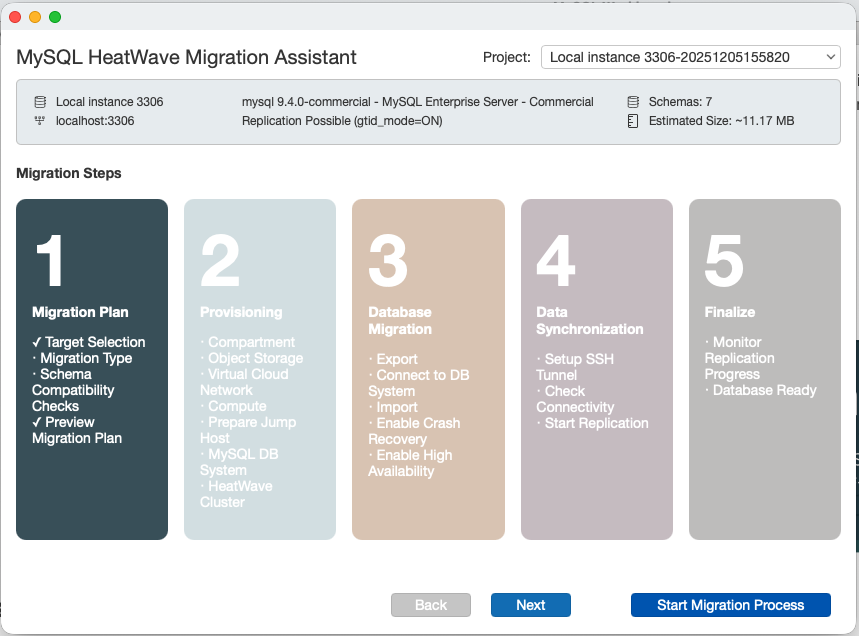Viewport: 859px width, 636px height.
Task: Switch to the Data Synchronization step
Action: [596, 370]
